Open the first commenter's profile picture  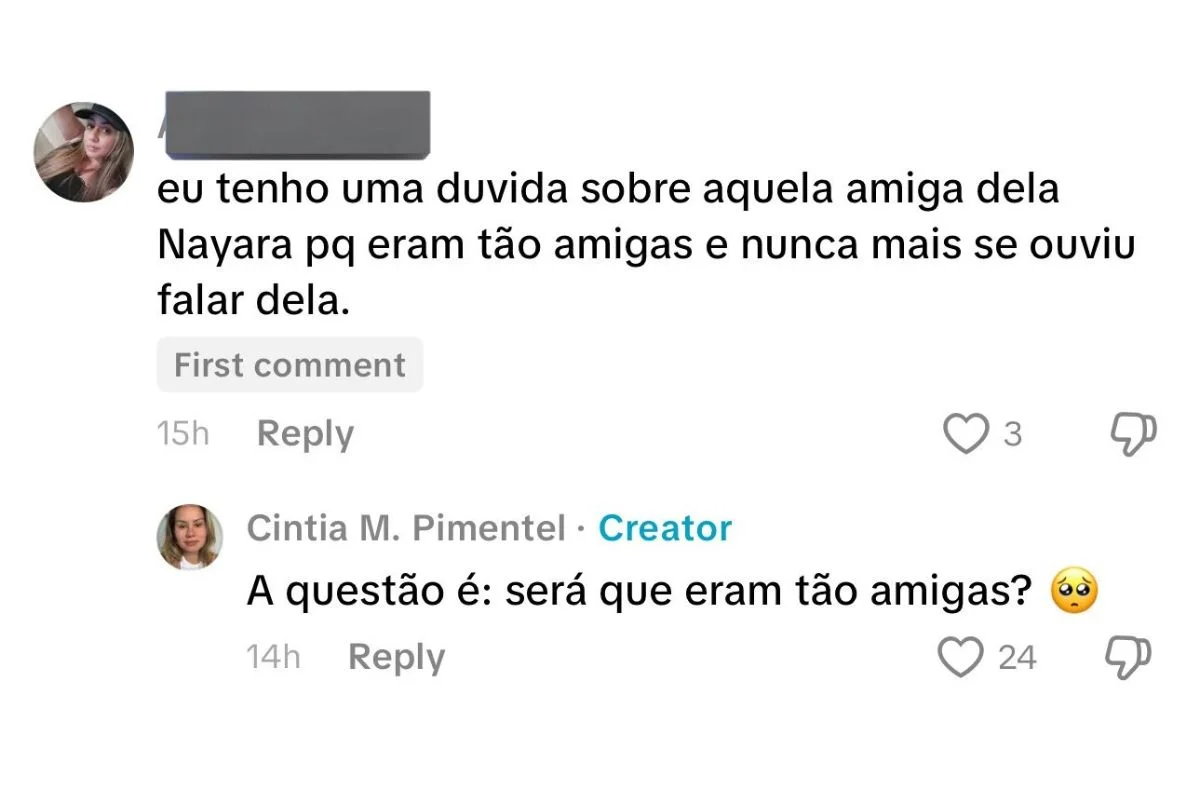(84, 152)
